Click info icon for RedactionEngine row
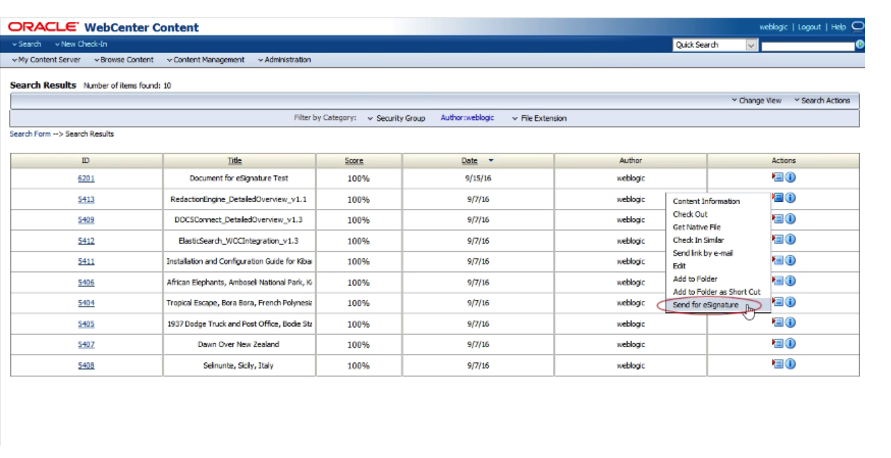891x458 pixels. [790, 198]
